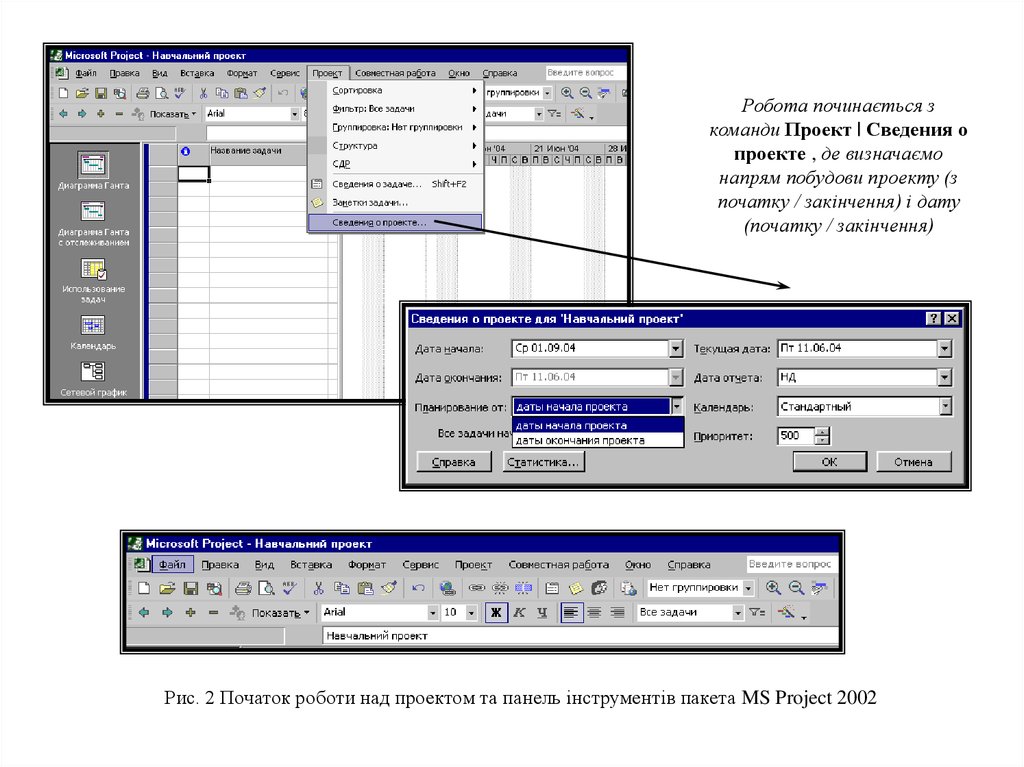
Task: Click Split Task icon in lower toolbar strip
Action: pos(523,588)
